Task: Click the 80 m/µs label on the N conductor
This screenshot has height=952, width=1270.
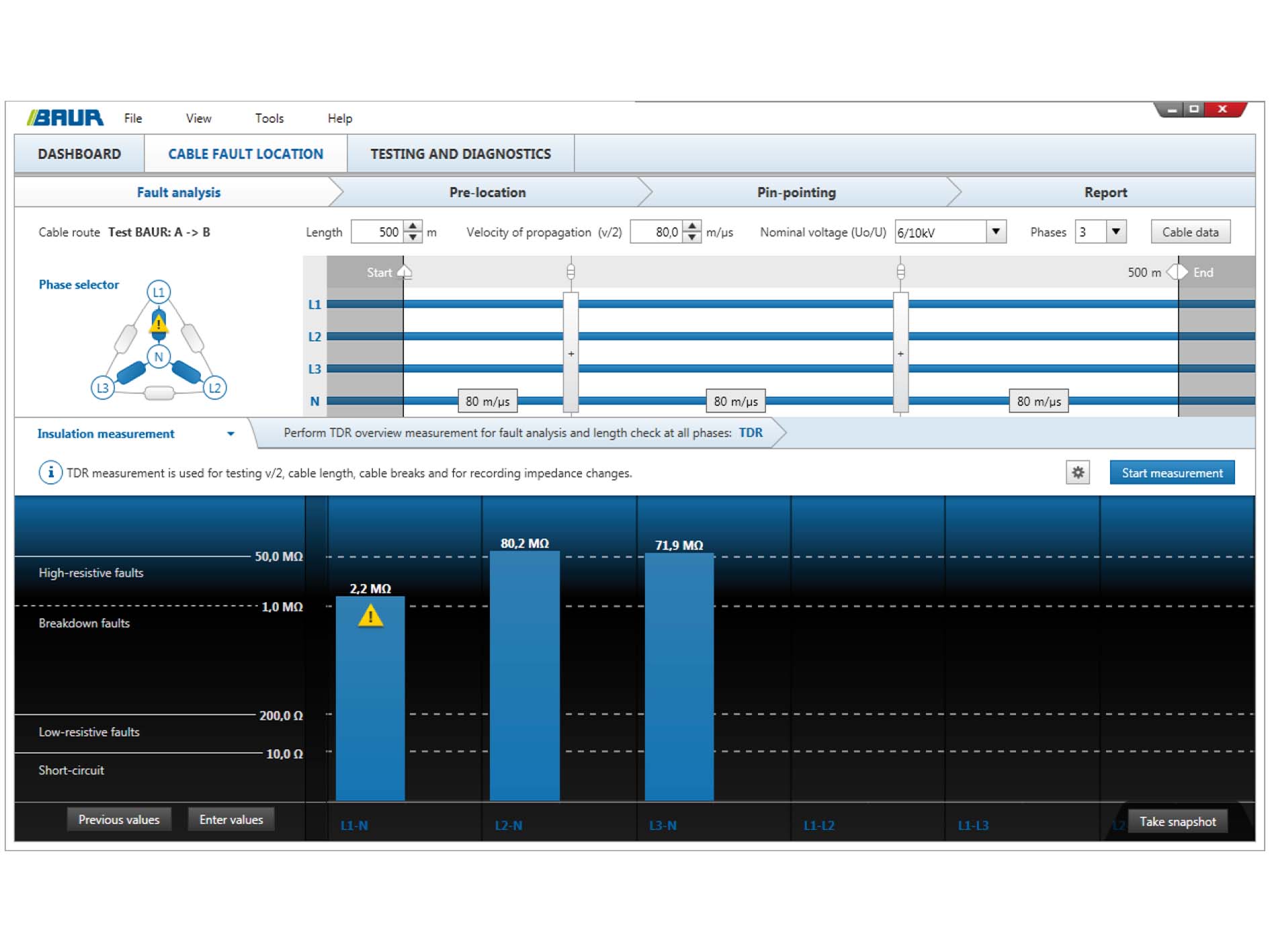Action: click(487, 401)
